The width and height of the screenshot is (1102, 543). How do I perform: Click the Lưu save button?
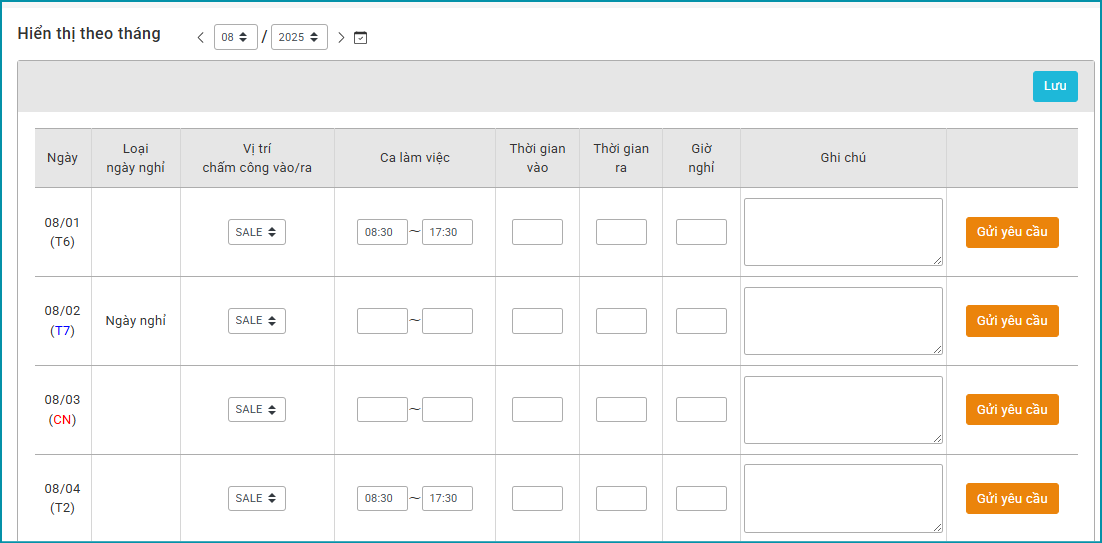click(1055, 86)
